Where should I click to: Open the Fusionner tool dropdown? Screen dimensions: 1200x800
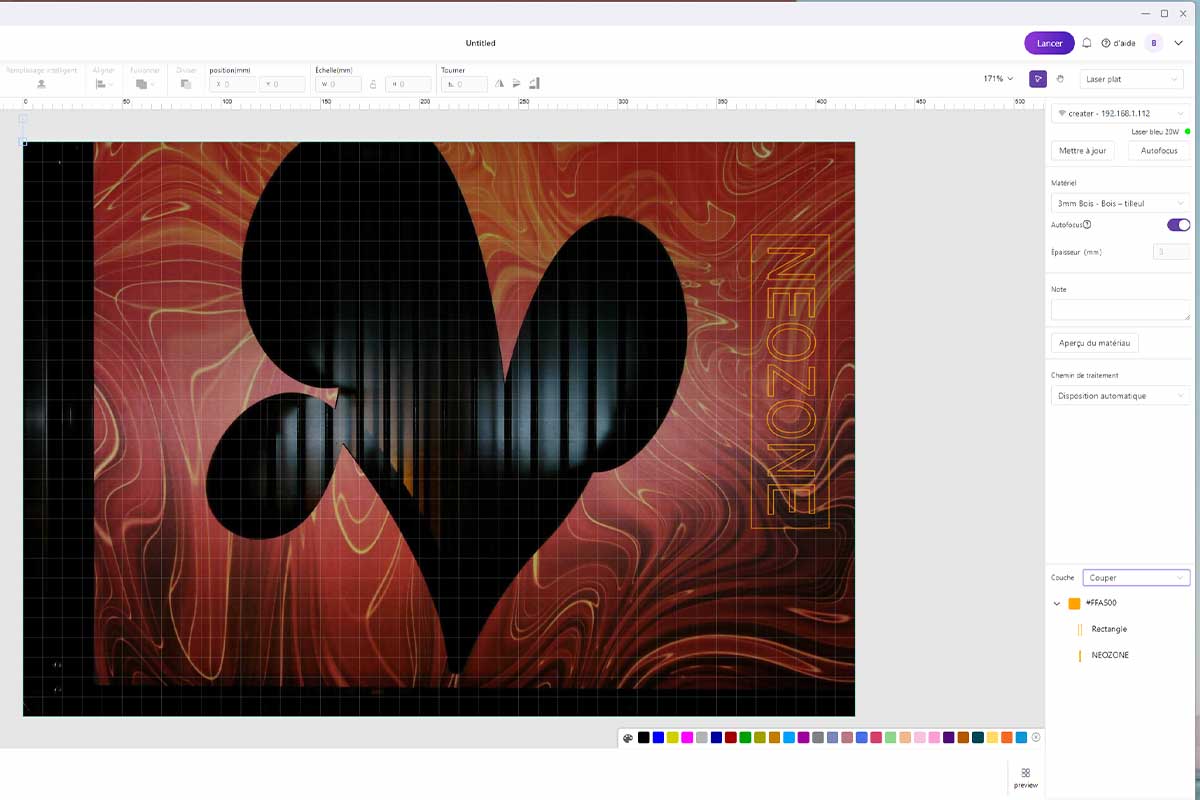(145, 85)
